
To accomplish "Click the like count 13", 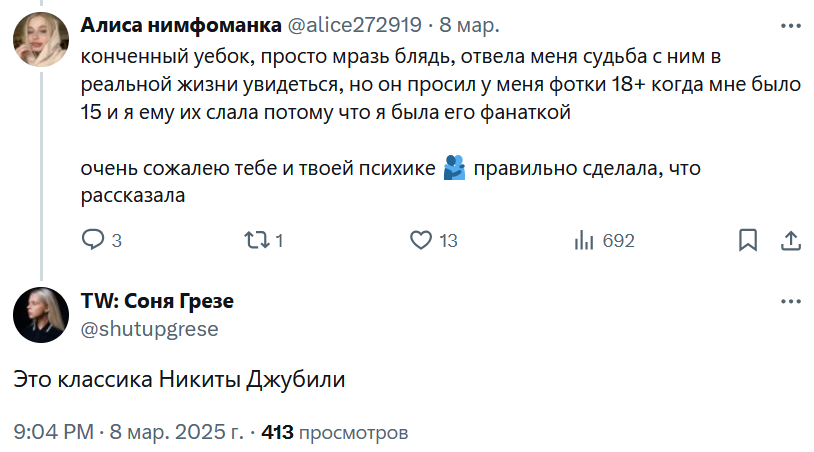I will pos(448,241).
